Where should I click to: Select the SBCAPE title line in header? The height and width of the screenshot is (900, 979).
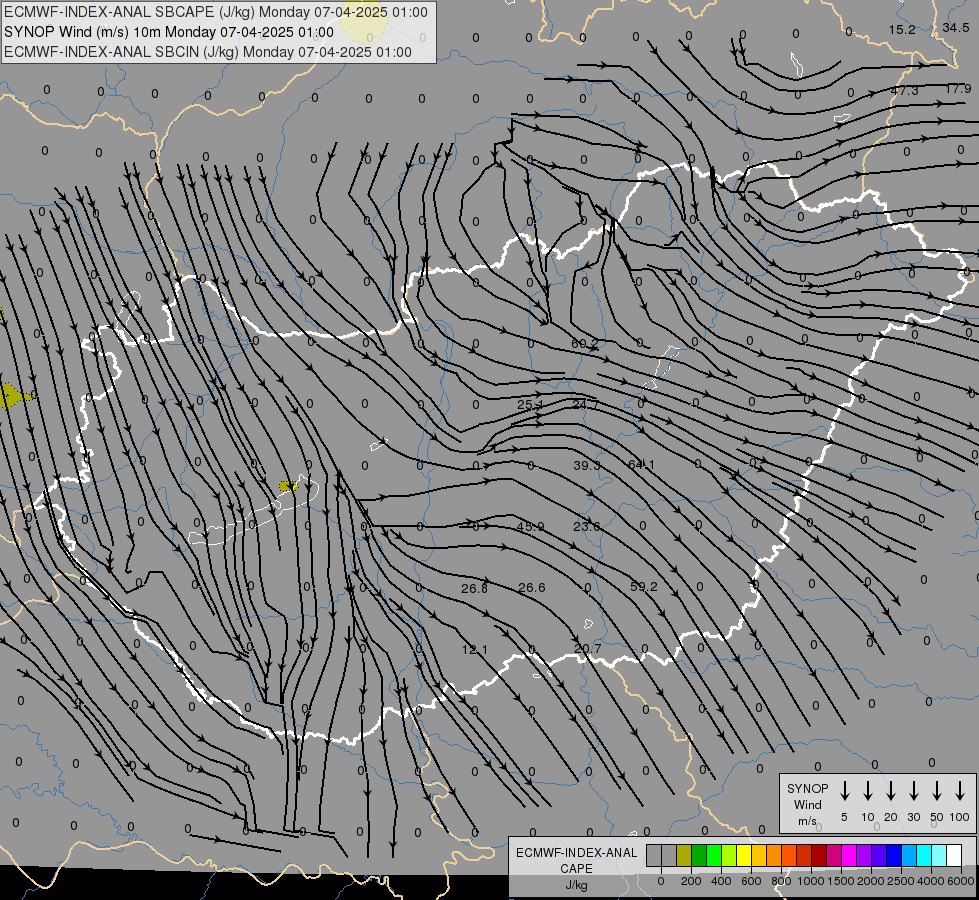216,12
